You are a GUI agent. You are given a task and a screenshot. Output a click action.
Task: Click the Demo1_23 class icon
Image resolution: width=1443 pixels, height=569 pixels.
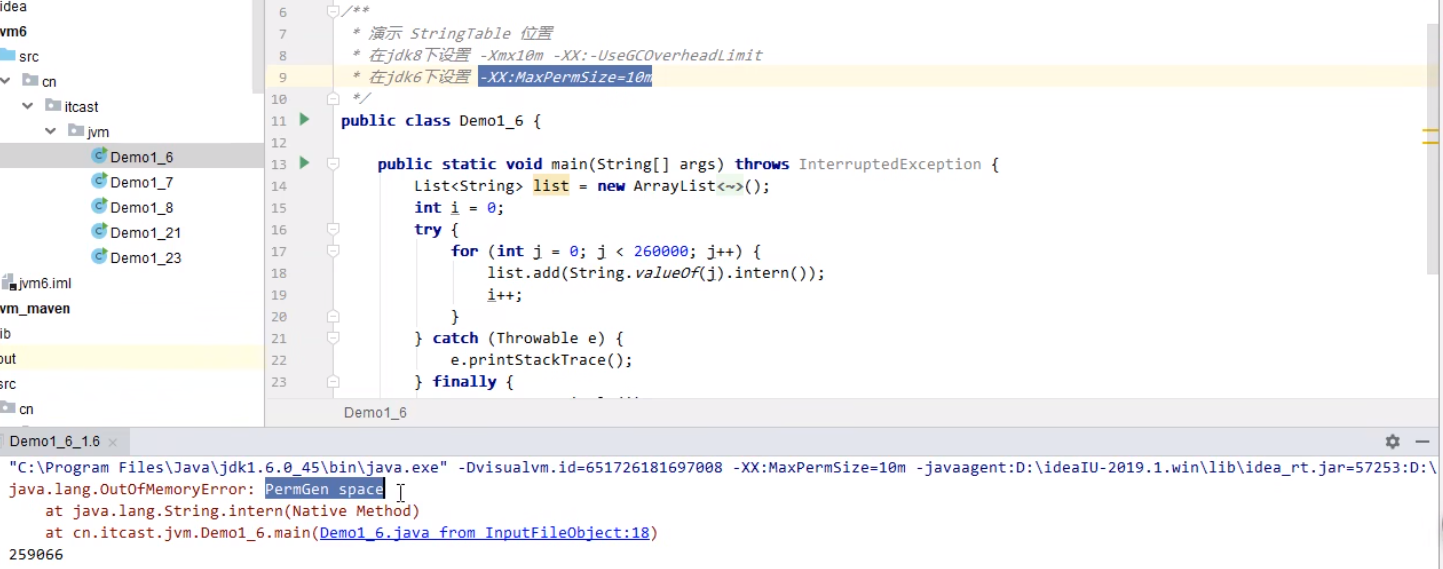point(99,257)
